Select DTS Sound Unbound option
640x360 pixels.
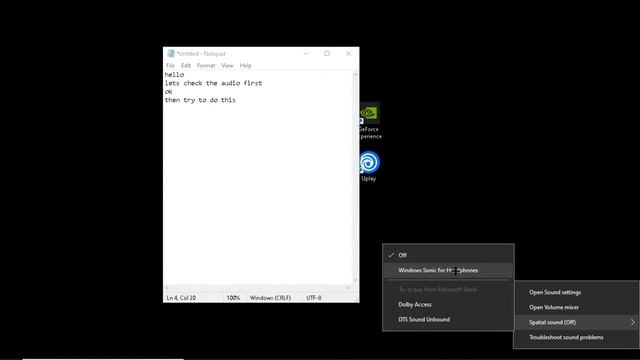[x=448, y=320]
